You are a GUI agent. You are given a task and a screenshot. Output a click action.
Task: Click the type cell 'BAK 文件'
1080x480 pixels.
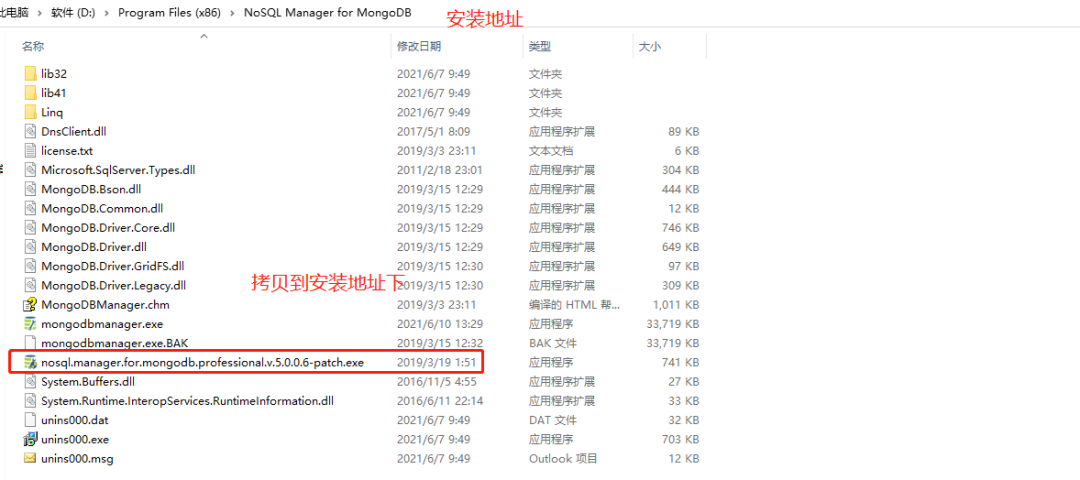coord(551,343)
